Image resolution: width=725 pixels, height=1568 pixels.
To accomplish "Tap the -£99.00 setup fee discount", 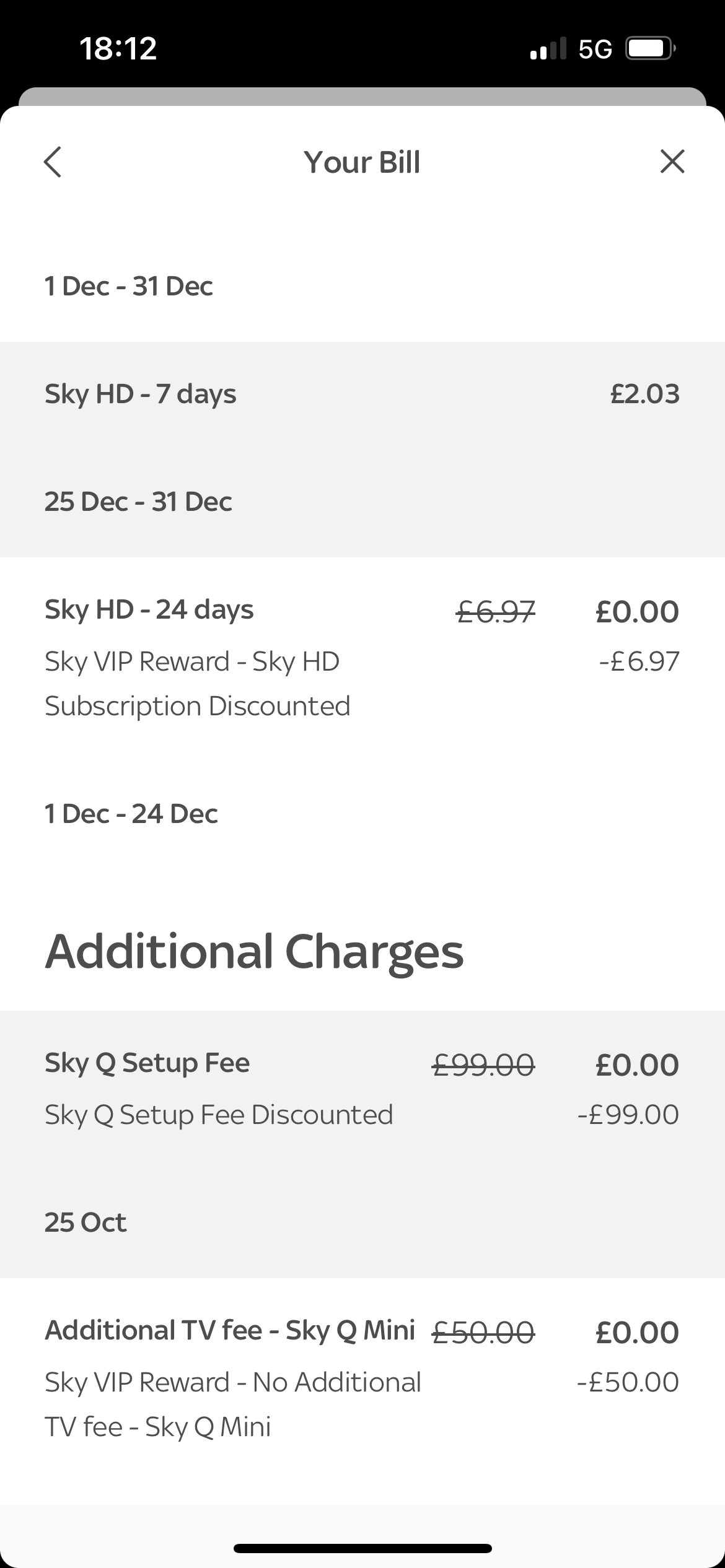I will coord(628,1115).
